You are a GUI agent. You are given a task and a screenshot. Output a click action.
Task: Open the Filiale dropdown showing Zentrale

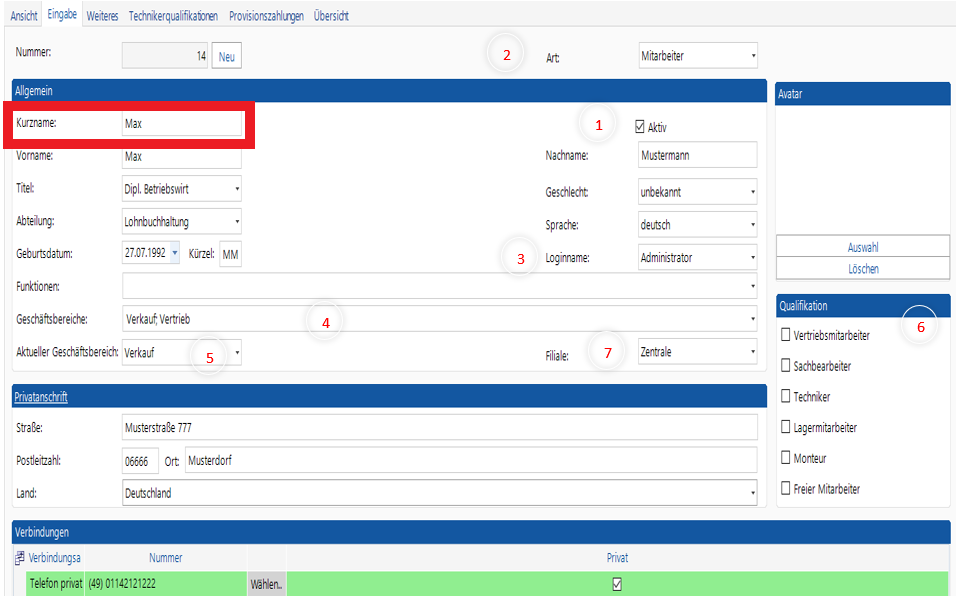tap(752, 353)
